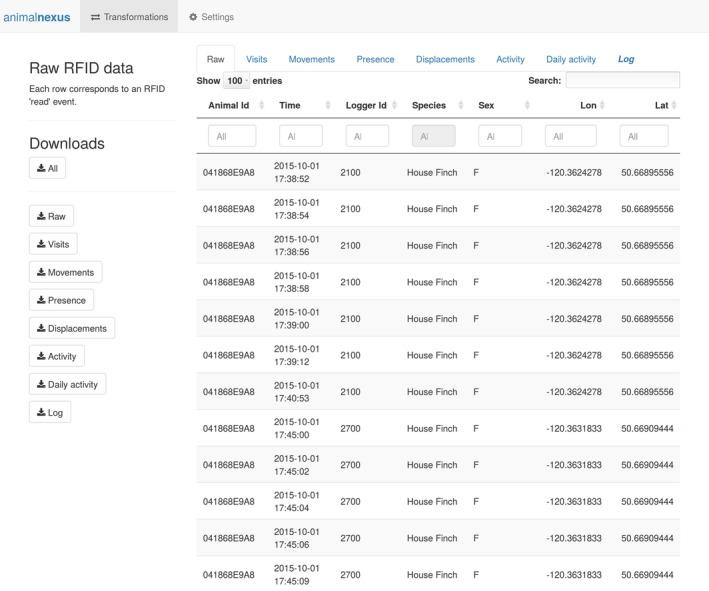Open the Transformations page in navbar
Screen dimensions: 709x591
[x=129, y=17]
